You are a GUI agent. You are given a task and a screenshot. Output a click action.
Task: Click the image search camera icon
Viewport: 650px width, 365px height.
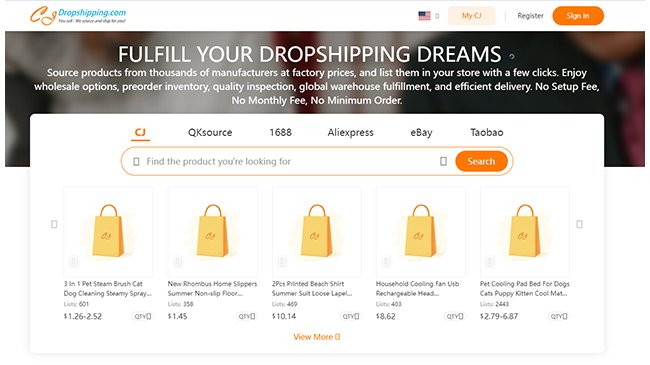(x=443, y=161)
